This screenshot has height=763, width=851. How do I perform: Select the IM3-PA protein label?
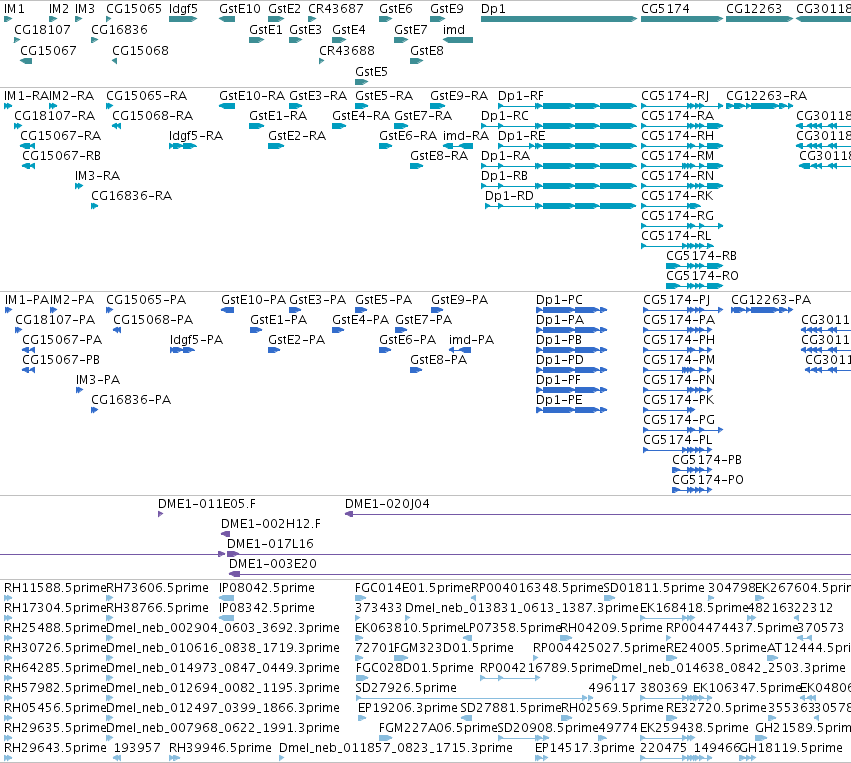[x=98, y=380]
